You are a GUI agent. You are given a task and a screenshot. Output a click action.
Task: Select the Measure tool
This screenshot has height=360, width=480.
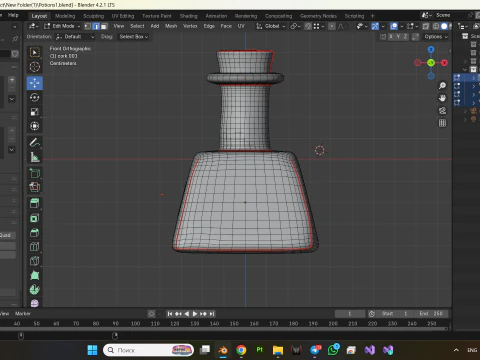pos(35,157)
